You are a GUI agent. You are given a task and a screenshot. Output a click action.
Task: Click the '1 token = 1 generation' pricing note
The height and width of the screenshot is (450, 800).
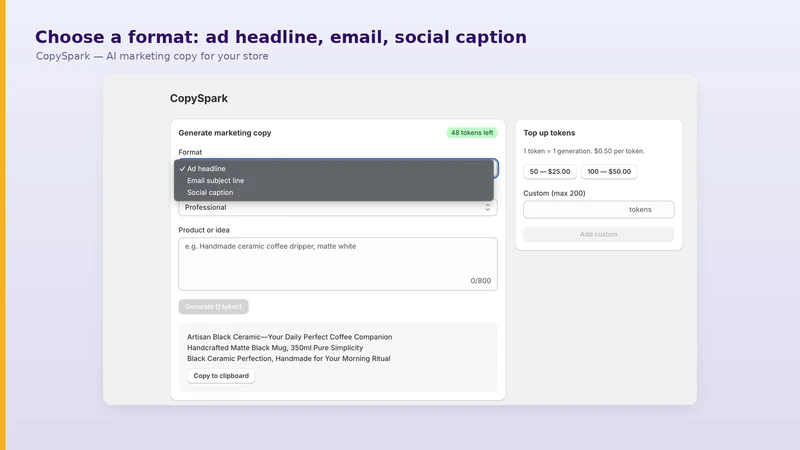point(584,151)
